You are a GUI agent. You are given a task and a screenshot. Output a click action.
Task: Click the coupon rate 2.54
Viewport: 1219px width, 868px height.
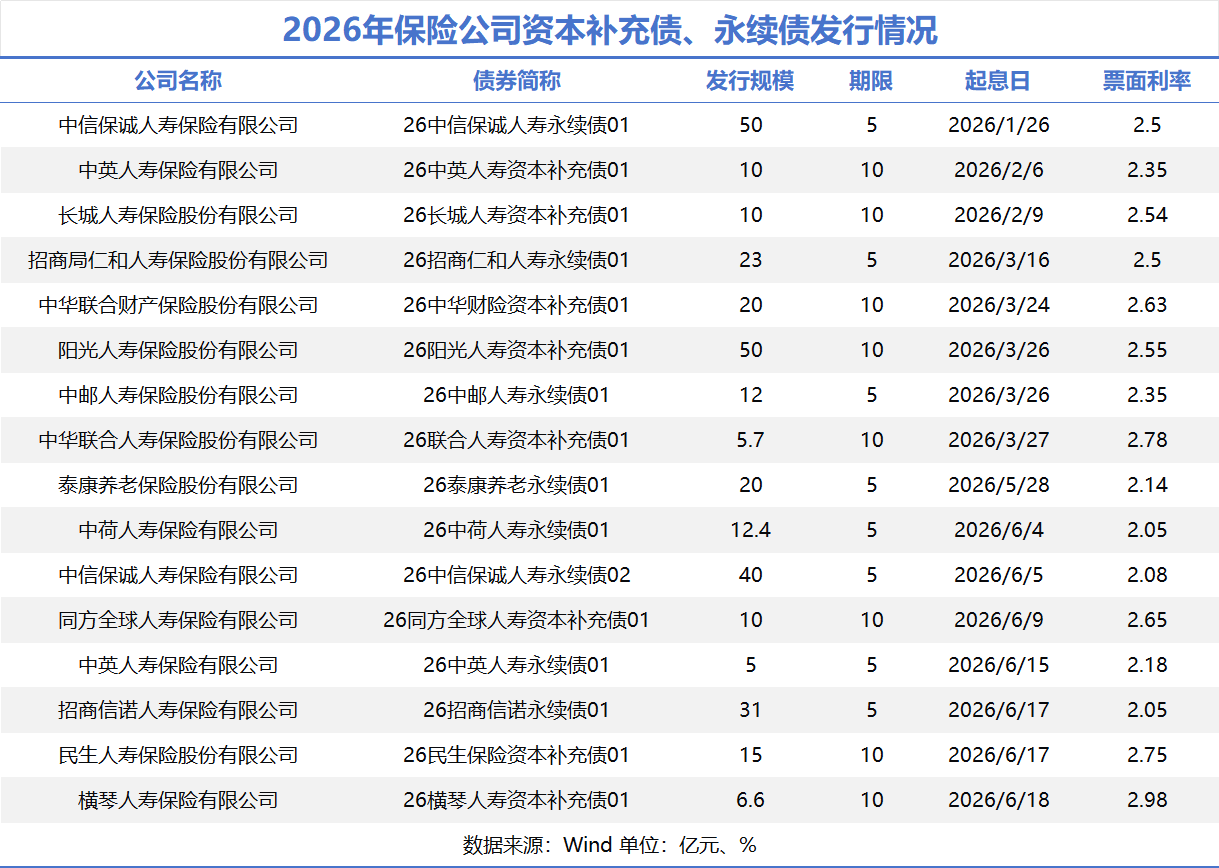1147,215
